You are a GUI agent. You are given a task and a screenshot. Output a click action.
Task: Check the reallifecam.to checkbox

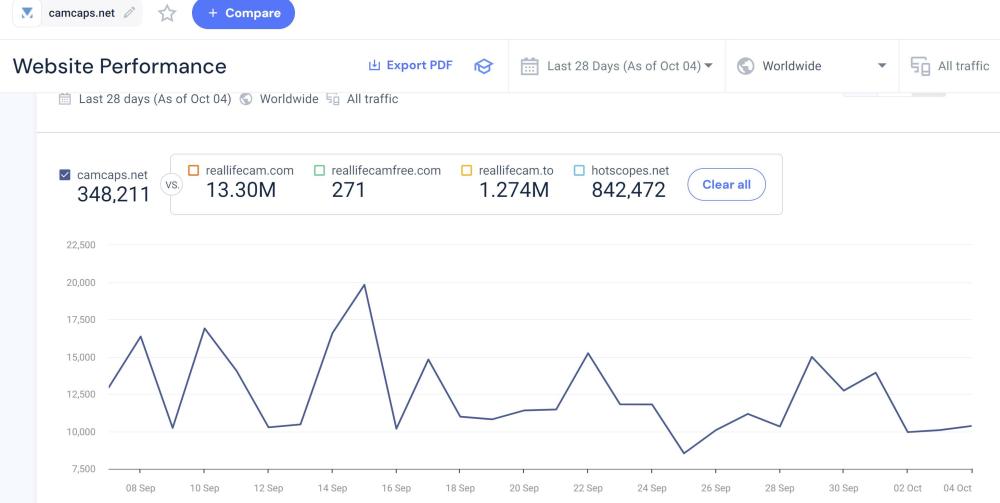click(466, 171)
